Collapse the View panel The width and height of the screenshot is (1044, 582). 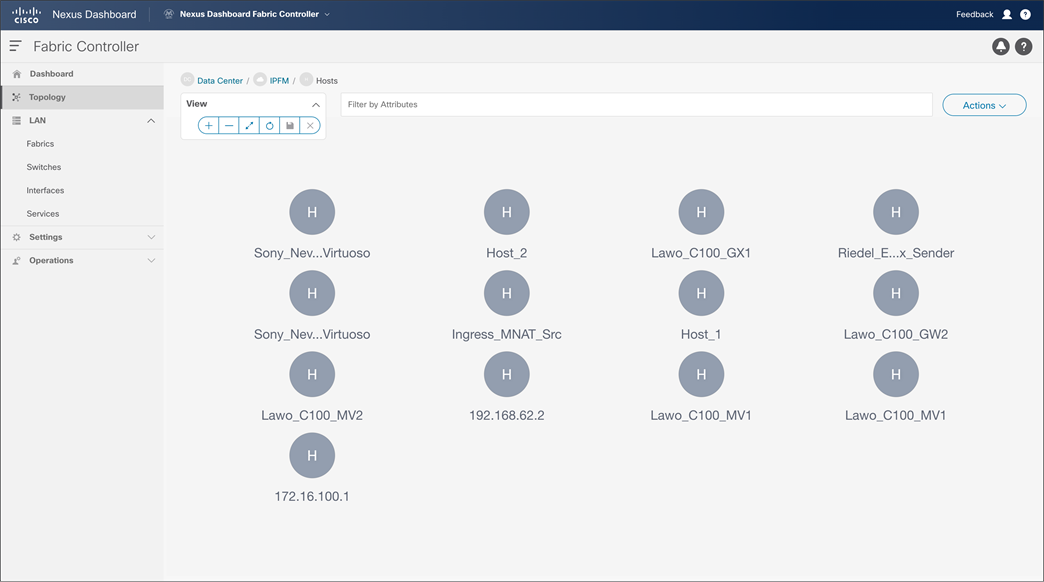pyautogui.click(x=316, y=105)
